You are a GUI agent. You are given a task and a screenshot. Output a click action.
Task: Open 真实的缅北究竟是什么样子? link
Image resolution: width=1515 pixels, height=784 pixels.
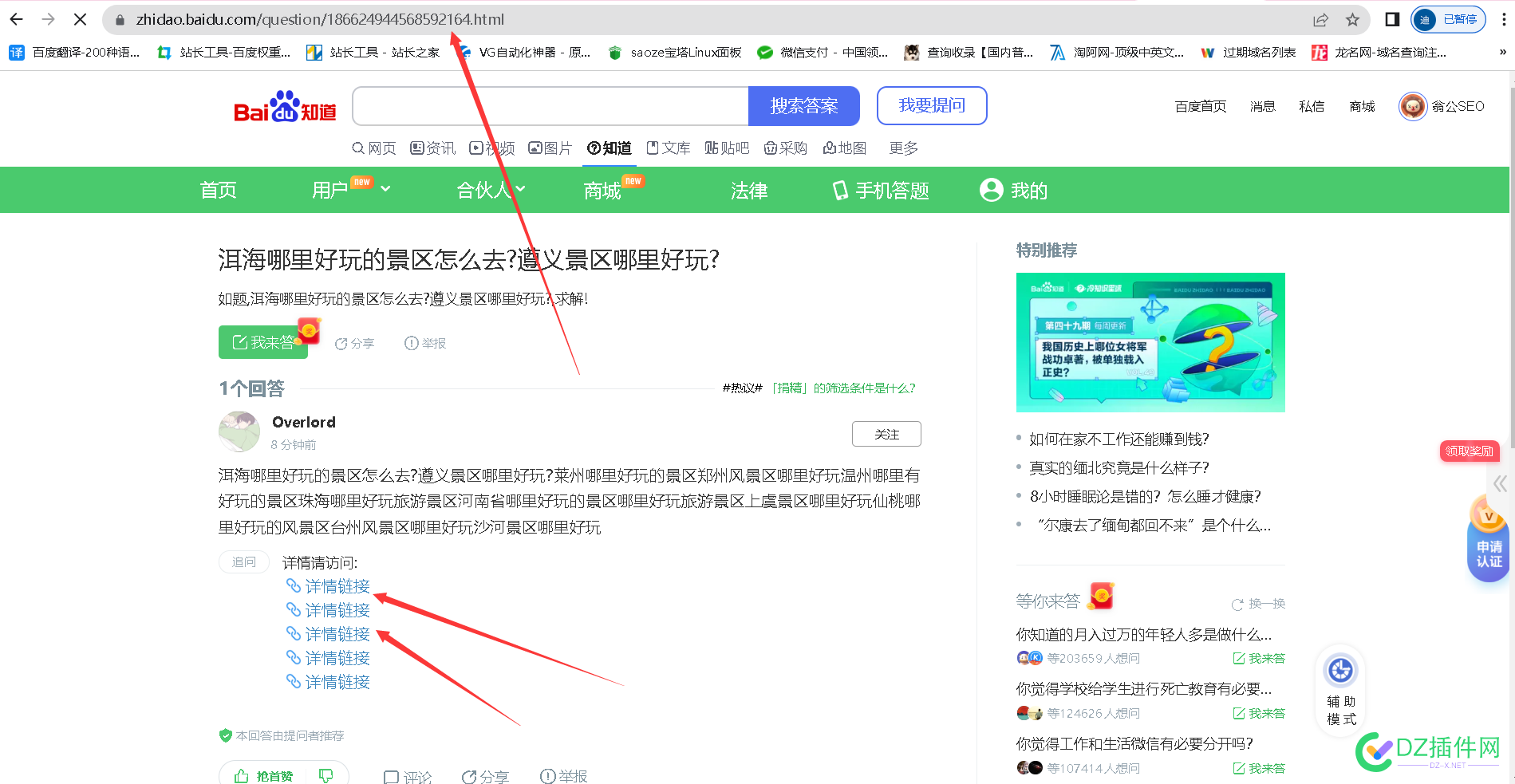[1119, 468]
